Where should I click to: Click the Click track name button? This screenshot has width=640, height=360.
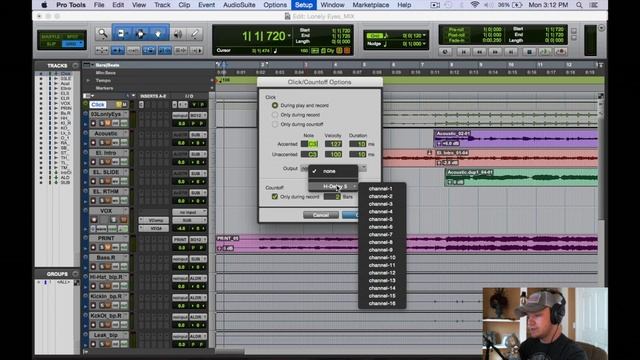98,105
